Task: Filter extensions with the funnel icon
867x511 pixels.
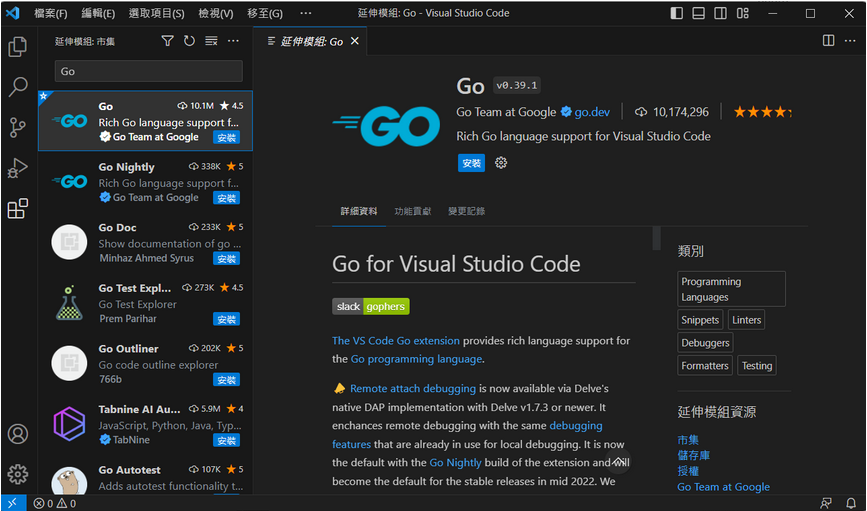Action: [168, 41]
